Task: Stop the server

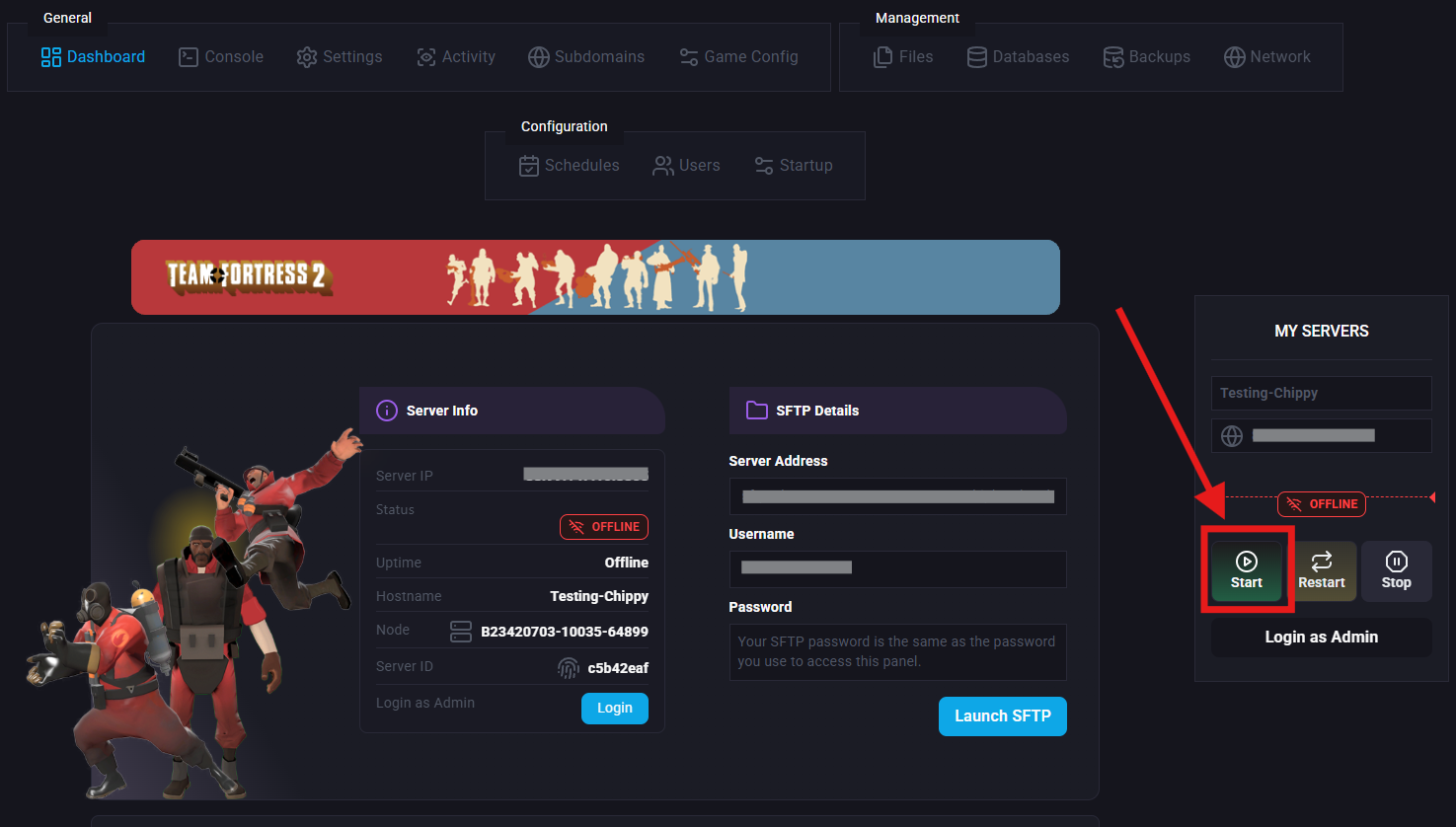Action: 1396,571
